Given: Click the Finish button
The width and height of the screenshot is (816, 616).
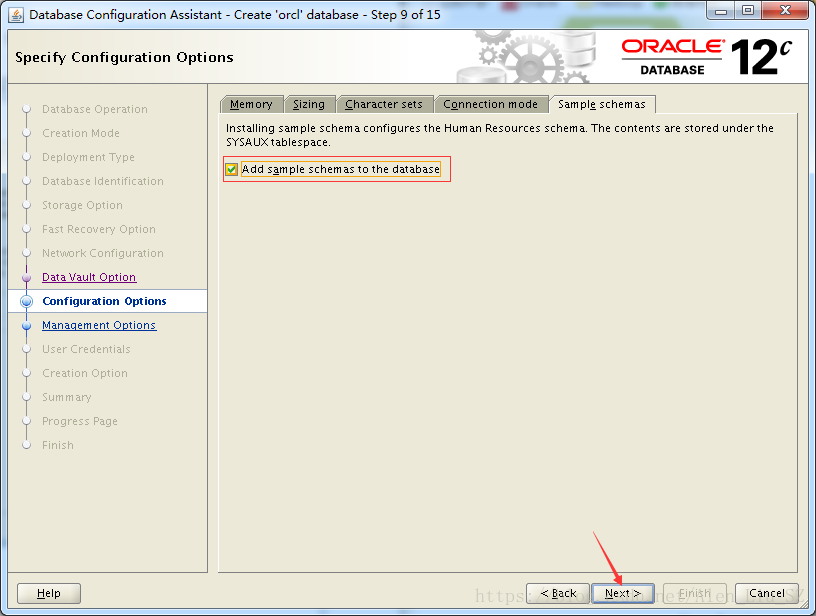Looking at the screenshot, I should pos(695,593).
